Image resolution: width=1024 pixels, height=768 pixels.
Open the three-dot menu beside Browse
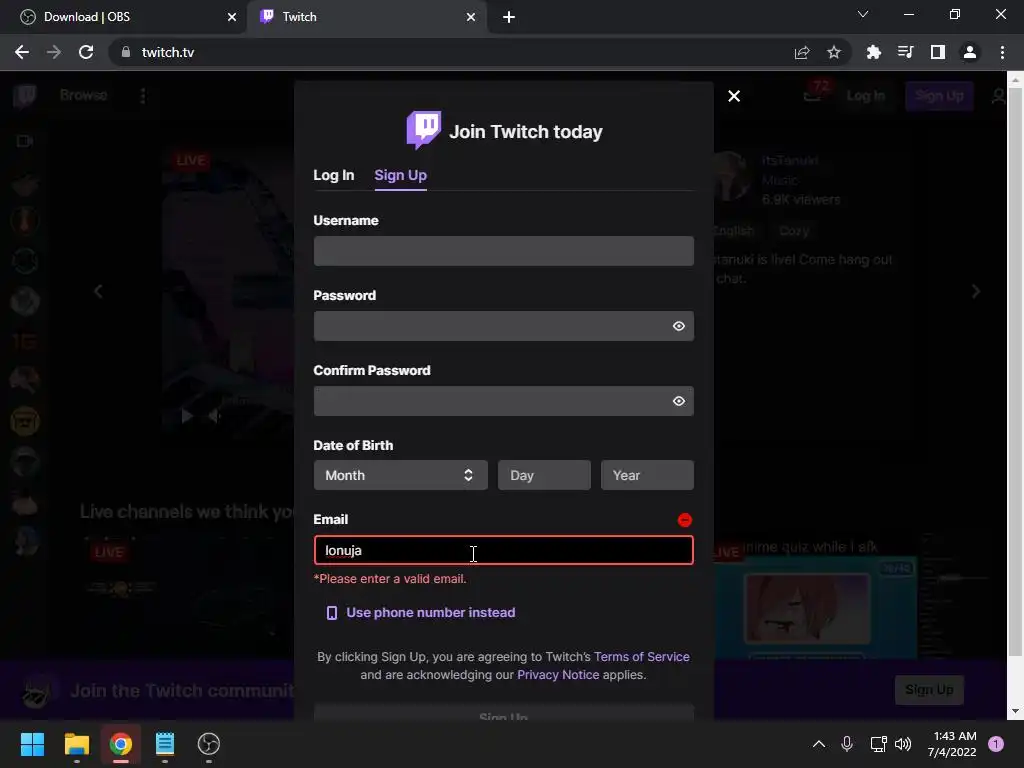pos(143,96)
